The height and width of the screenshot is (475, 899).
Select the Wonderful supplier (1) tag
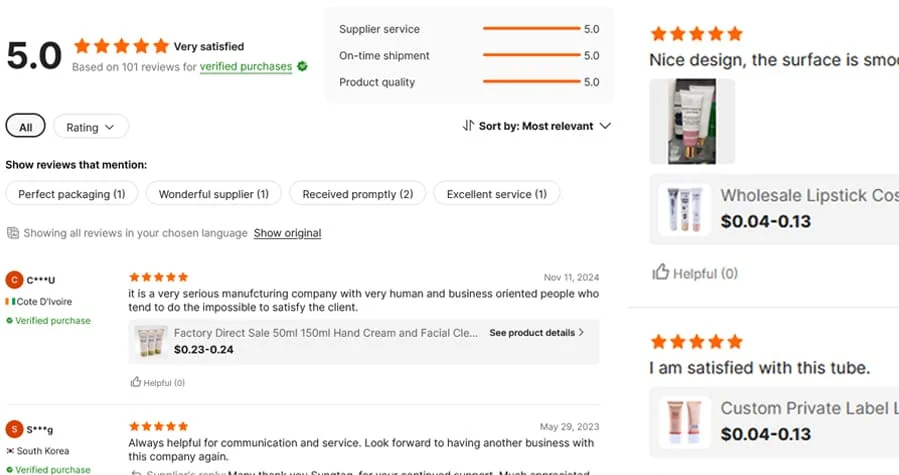coord(213,194)
